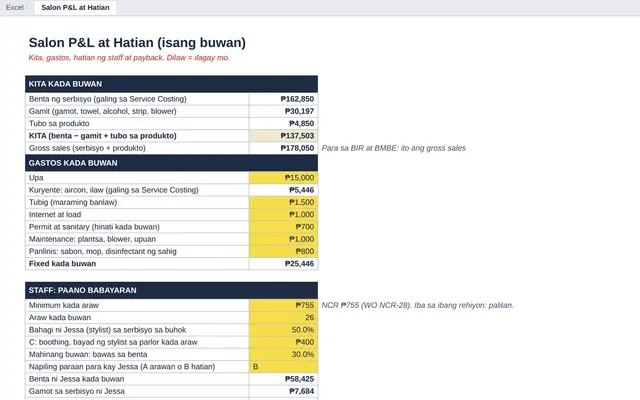The image size is (640, 400).
Task: Click the Napiling paraan para kay Jessa label
Action: pos(137,367)
